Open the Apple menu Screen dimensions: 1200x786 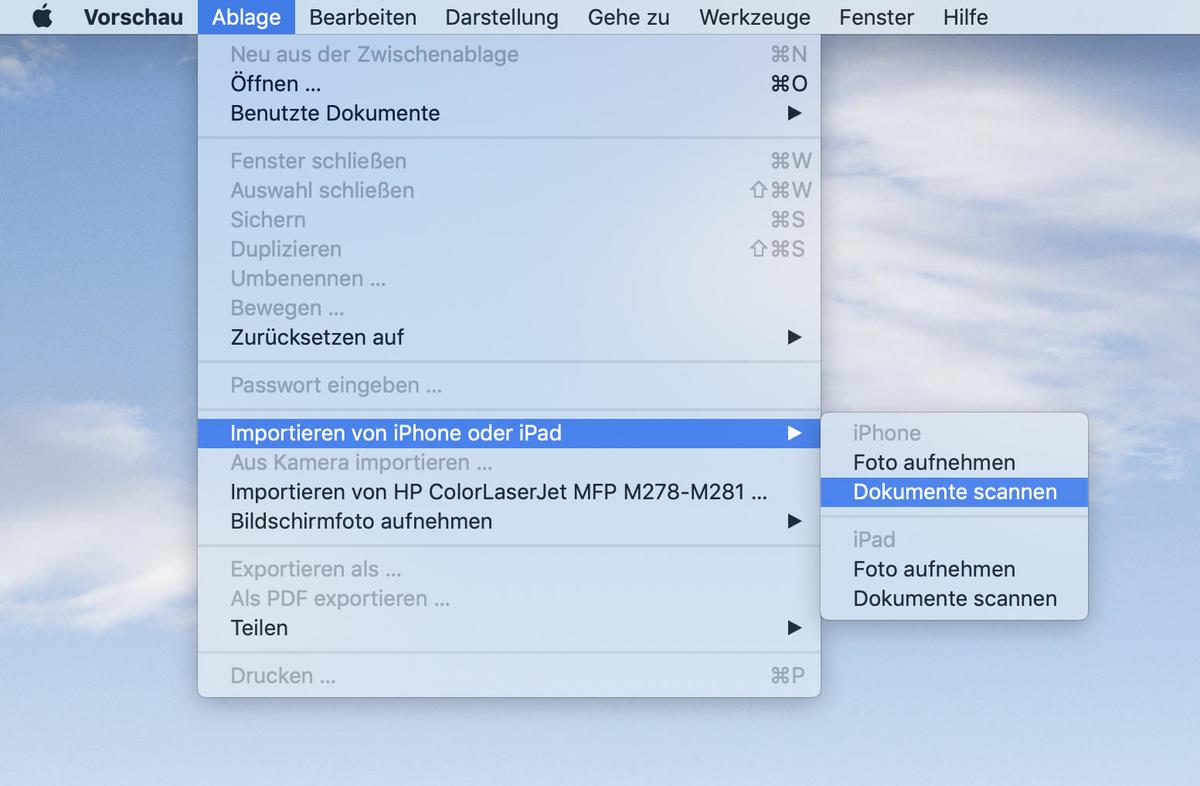(41, 17)
